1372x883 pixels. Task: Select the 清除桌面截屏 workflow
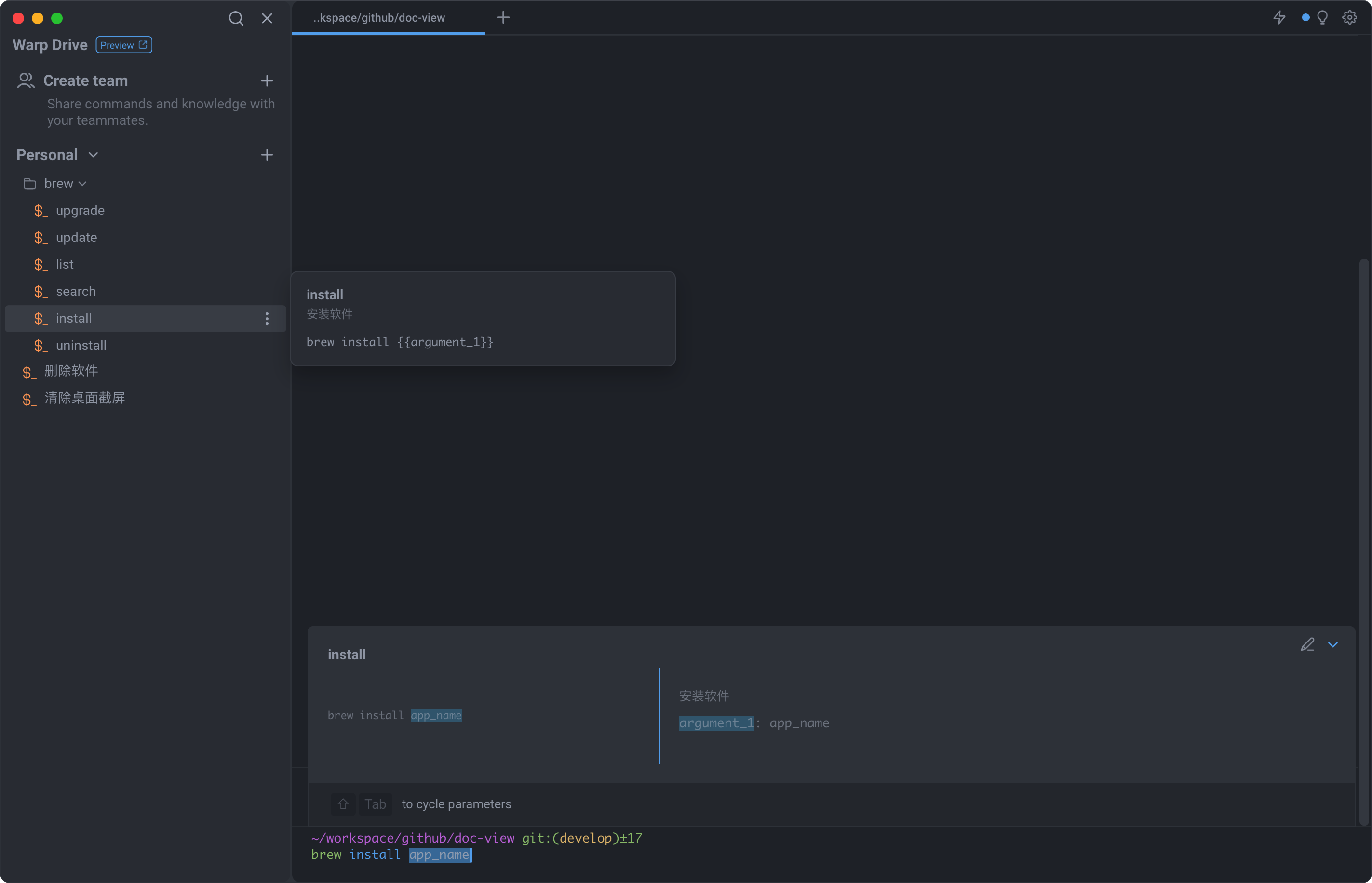(146, 399)
